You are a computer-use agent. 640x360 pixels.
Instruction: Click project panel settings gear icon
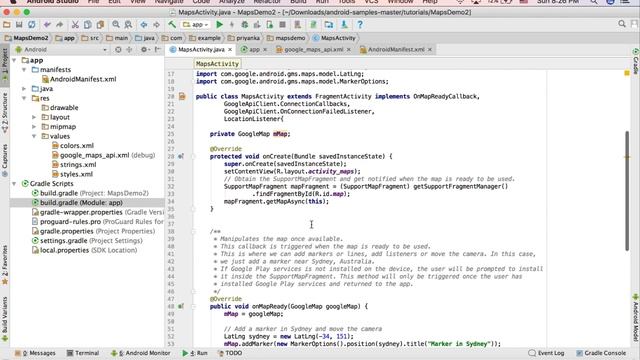(144, 49)
